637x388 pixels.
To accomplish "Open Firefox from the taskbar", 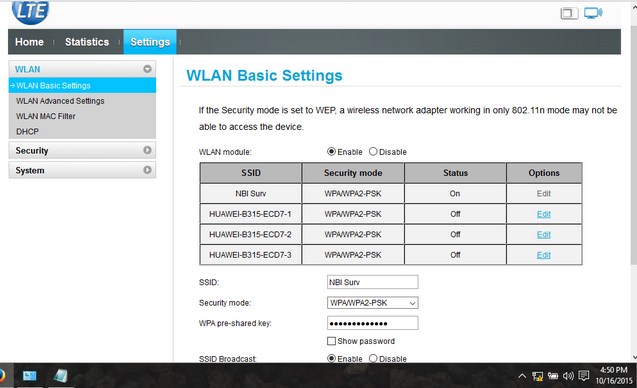I will tap(2, 375).
